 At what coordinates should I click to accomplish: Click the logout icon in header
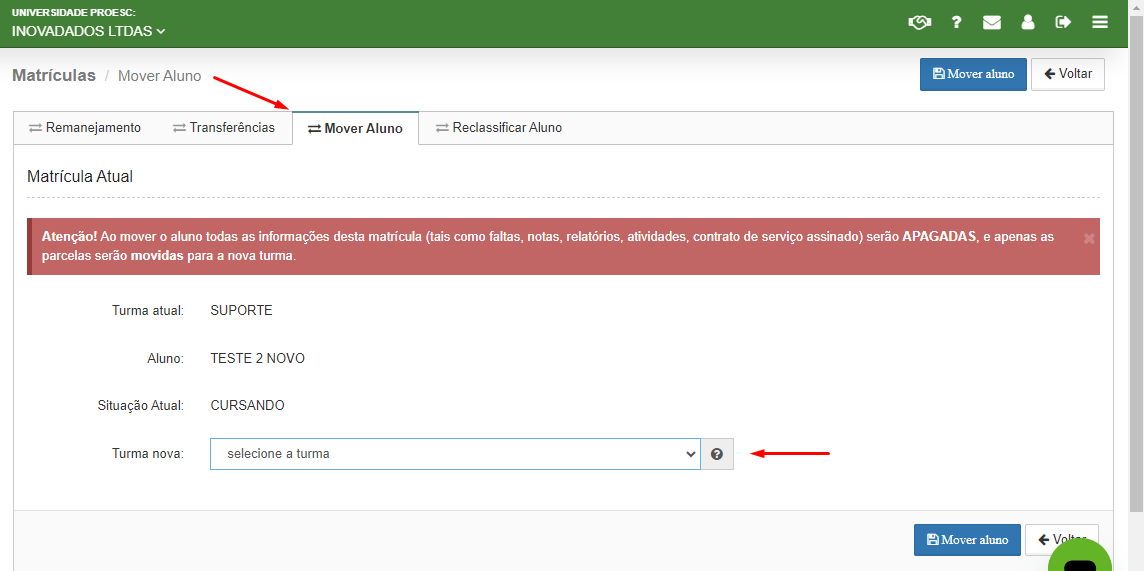pos(1063,23)
